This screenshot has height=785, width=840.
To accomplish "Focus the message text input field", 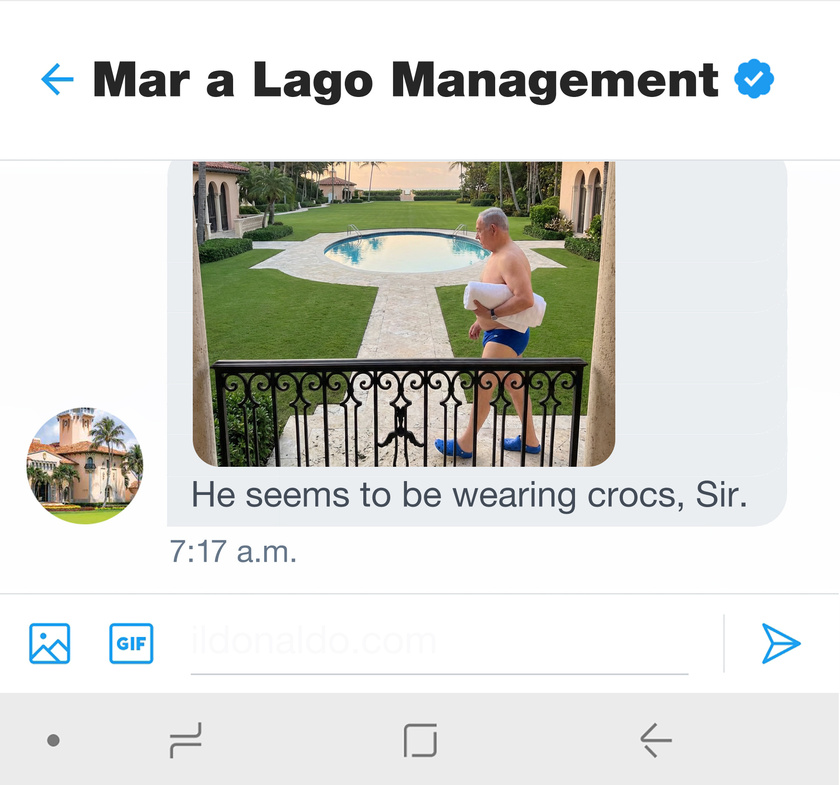I will click(x=438, y=643).
